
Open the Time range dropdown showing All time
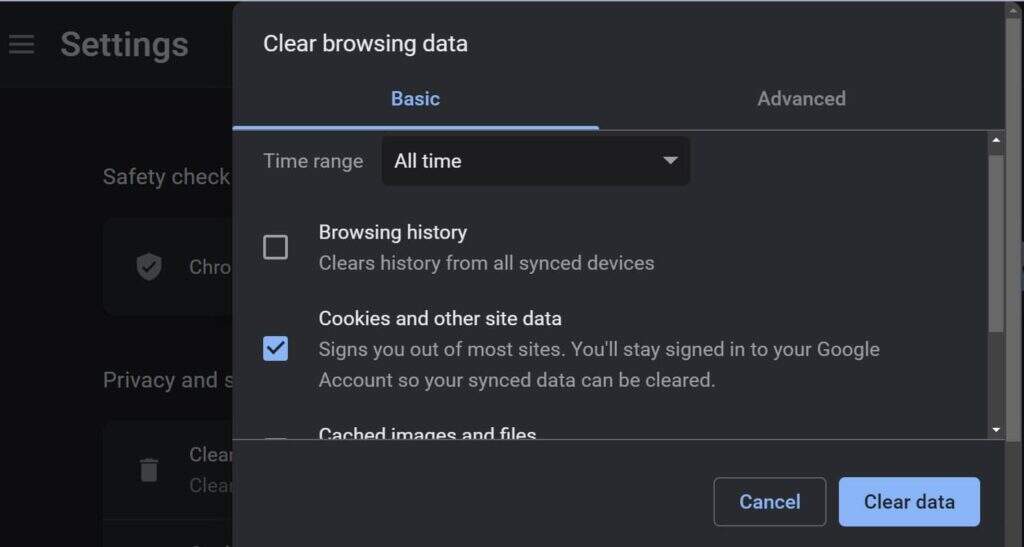[x=535, y=161]
